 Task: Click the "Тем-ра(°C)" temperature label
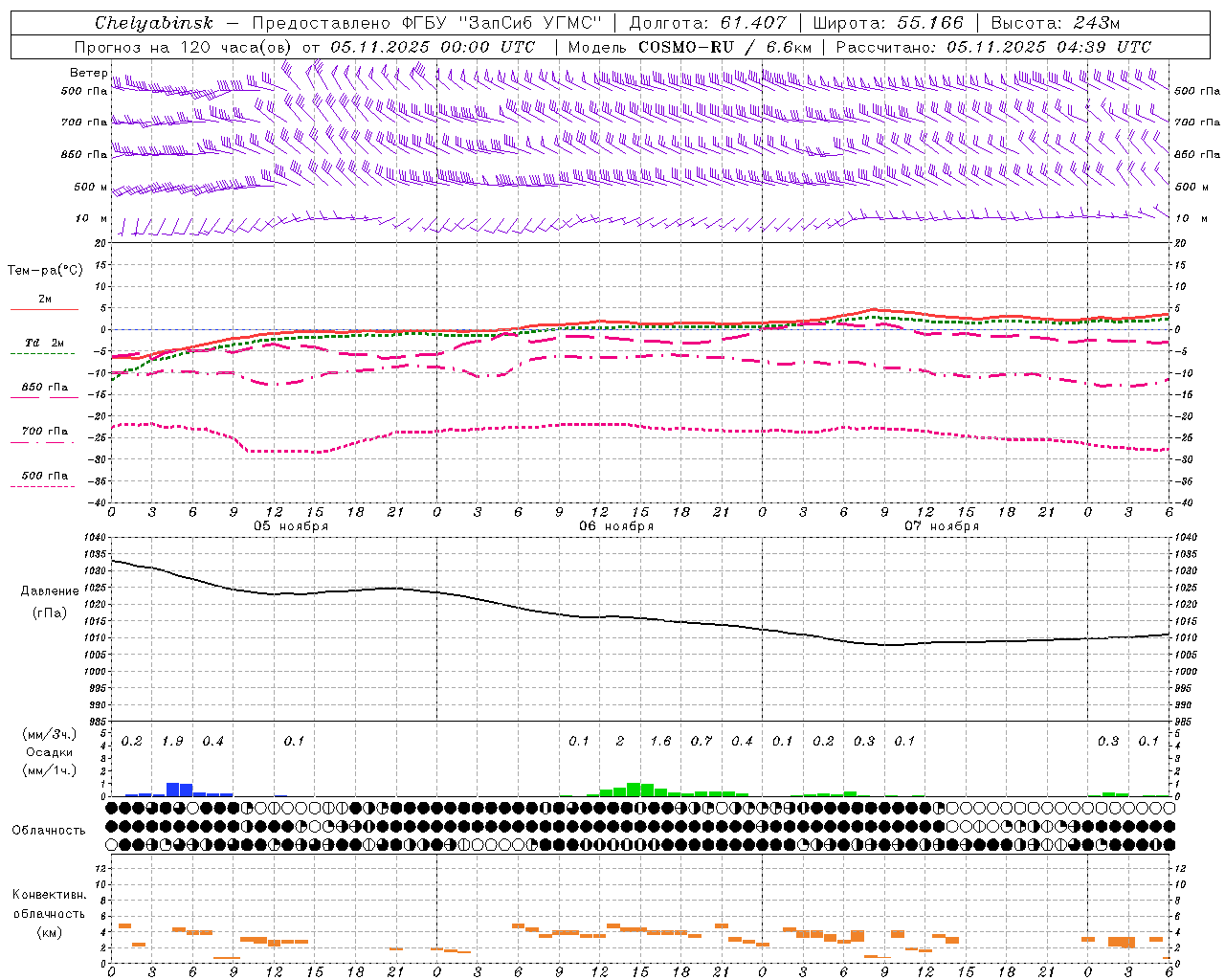click(x=45, y=271)
